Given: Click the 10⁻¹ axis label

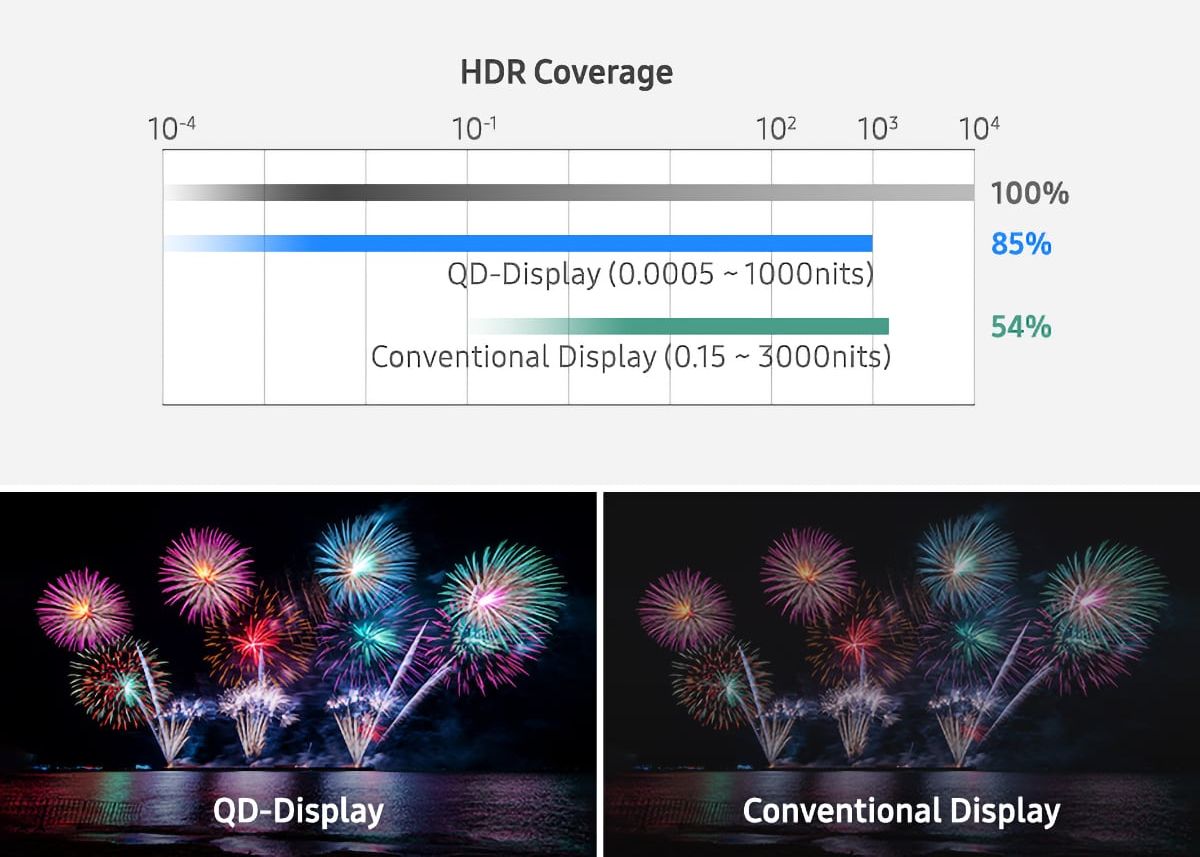Looking at the screenshot, I should (x=475, y=128).
